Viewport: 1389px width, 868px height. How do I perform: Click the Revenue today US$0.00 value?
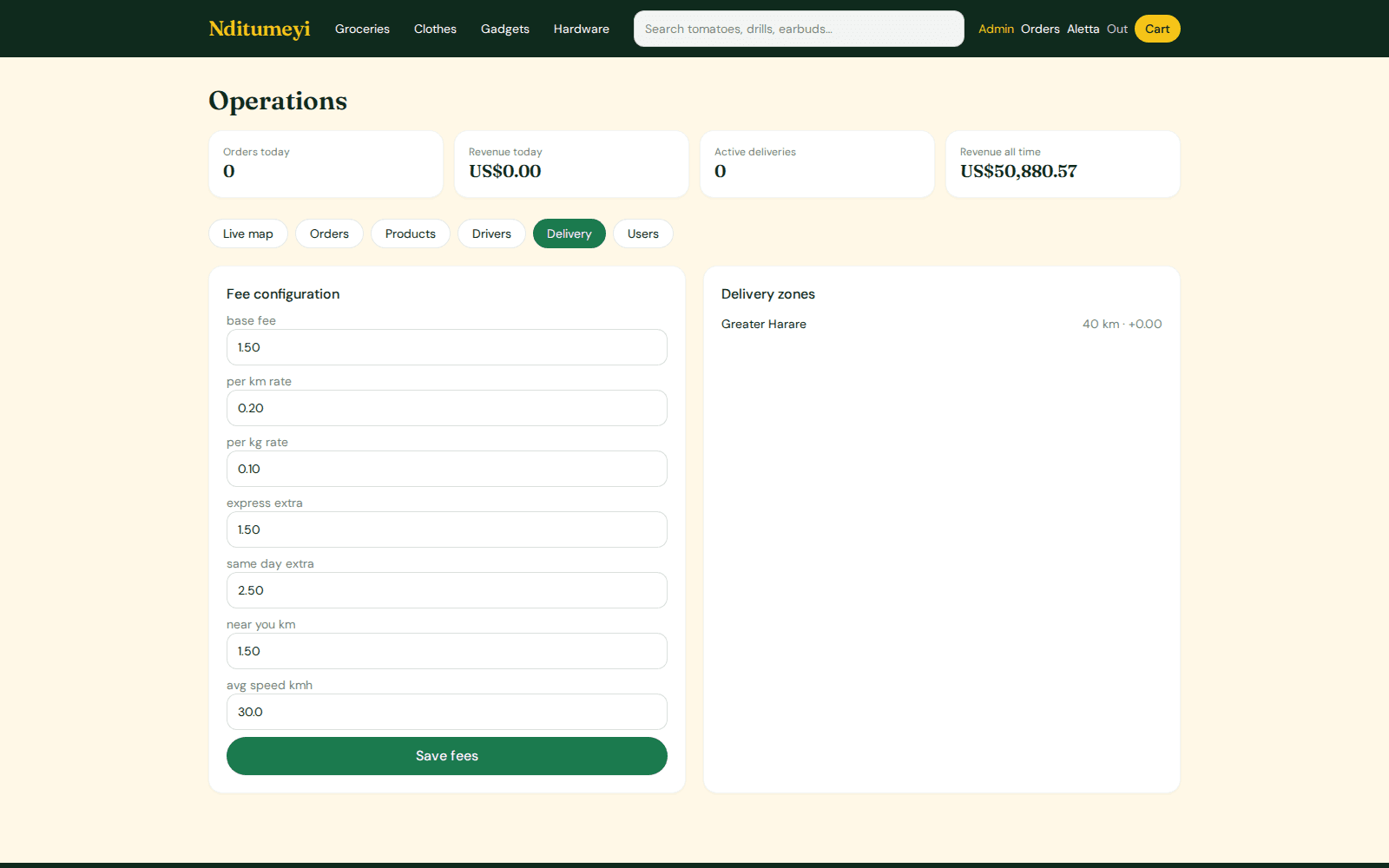[505, 171]
